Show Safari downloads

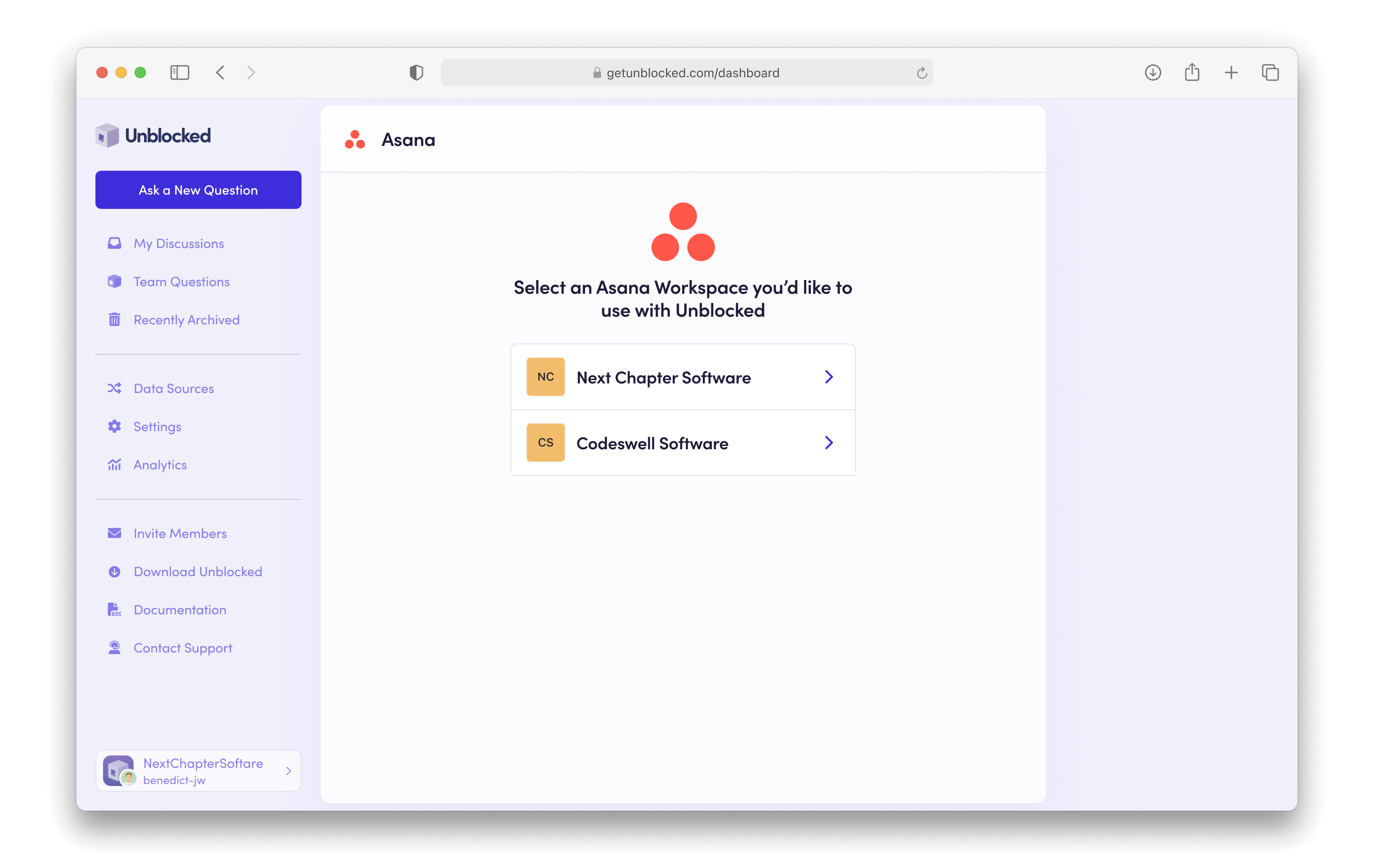pos(1153,72)
